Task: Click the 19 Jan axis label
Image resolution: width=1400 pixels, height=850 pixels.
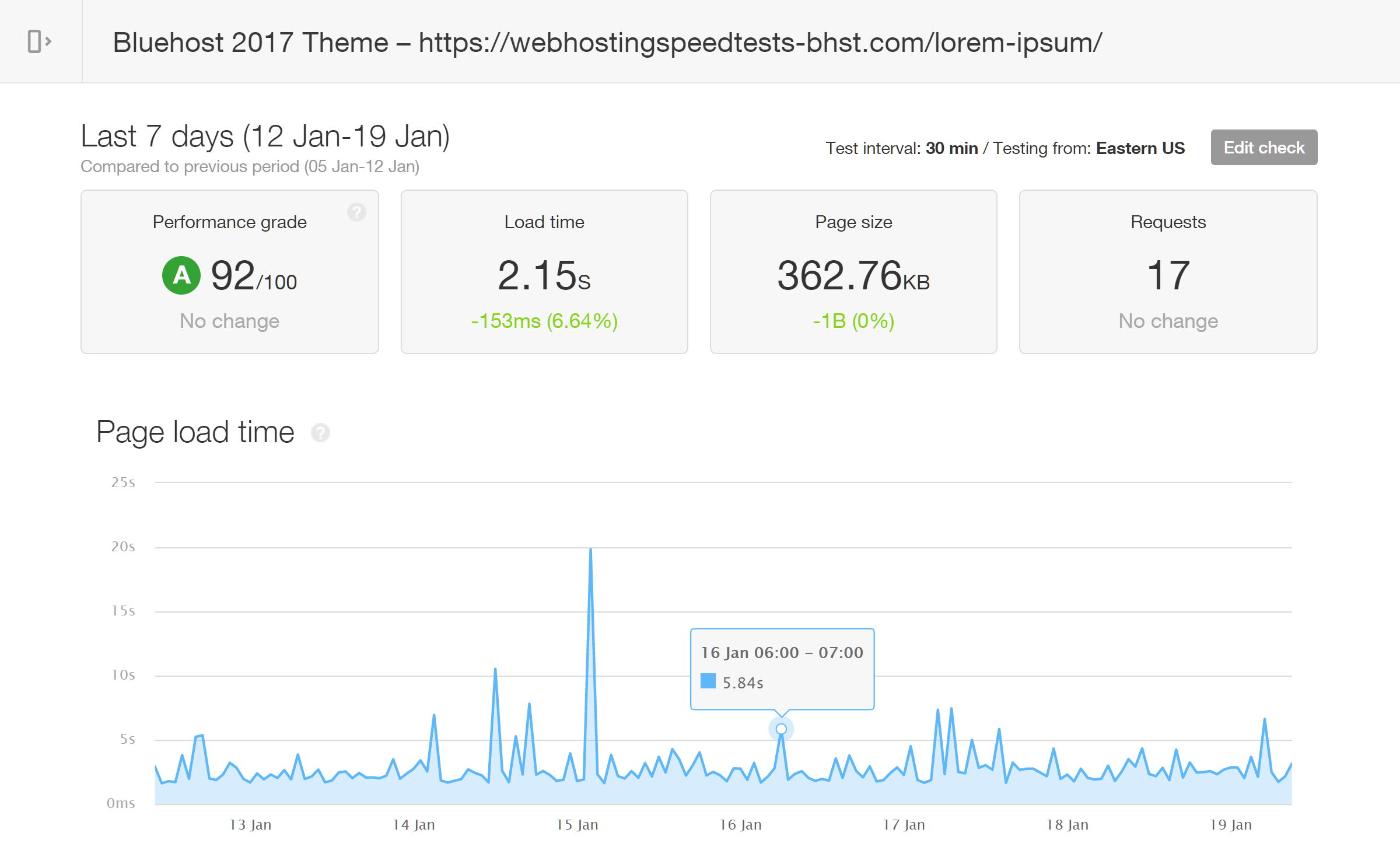Action: click(1230, 824)
